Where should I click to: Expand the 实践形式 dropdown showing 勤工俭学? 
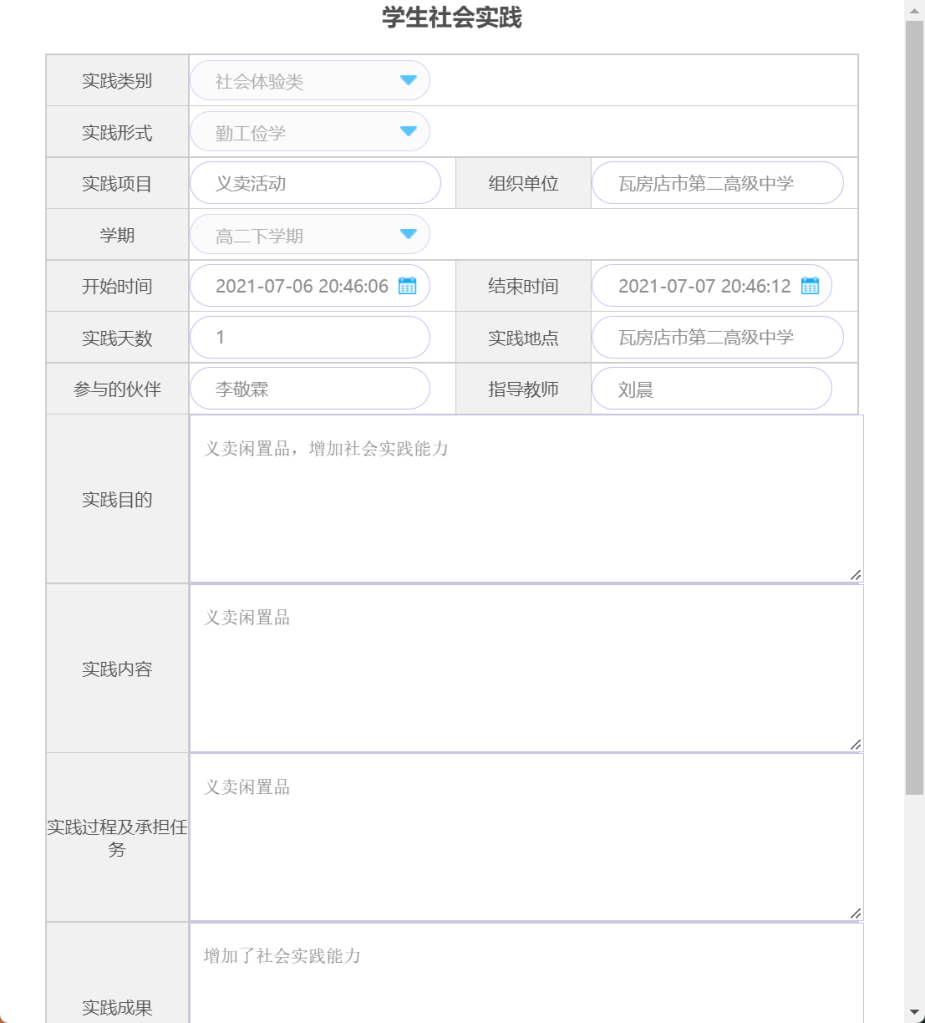(x=408, y=132)
